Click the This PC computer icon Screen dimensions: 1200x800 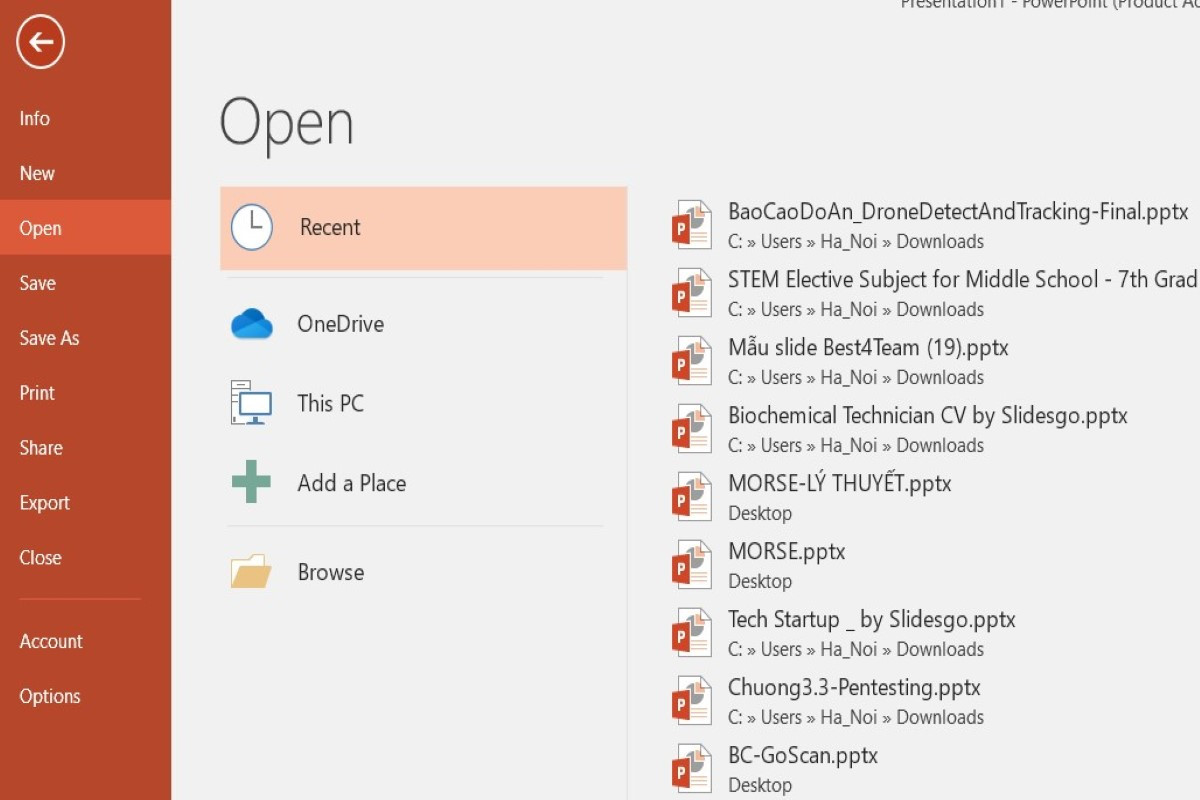click(251, 403)
